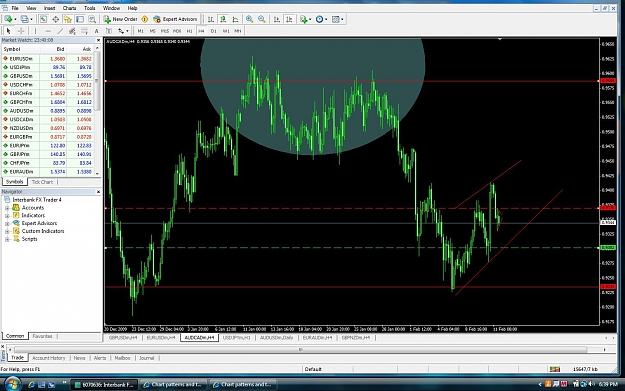Open the Charts menu
625x391 pixels.
(x=69, y=8)
